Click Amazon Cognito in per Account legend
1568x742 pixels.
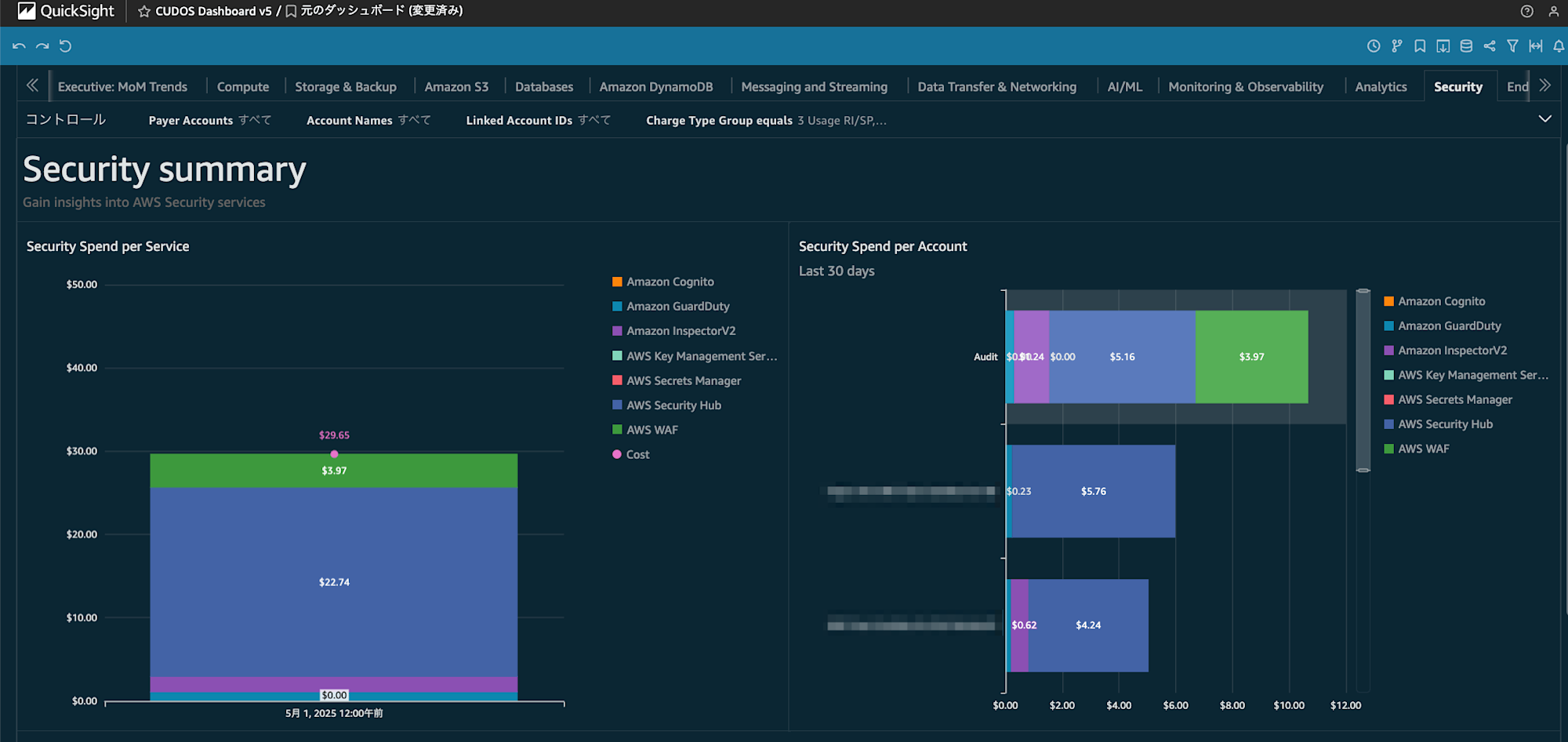1435,301
